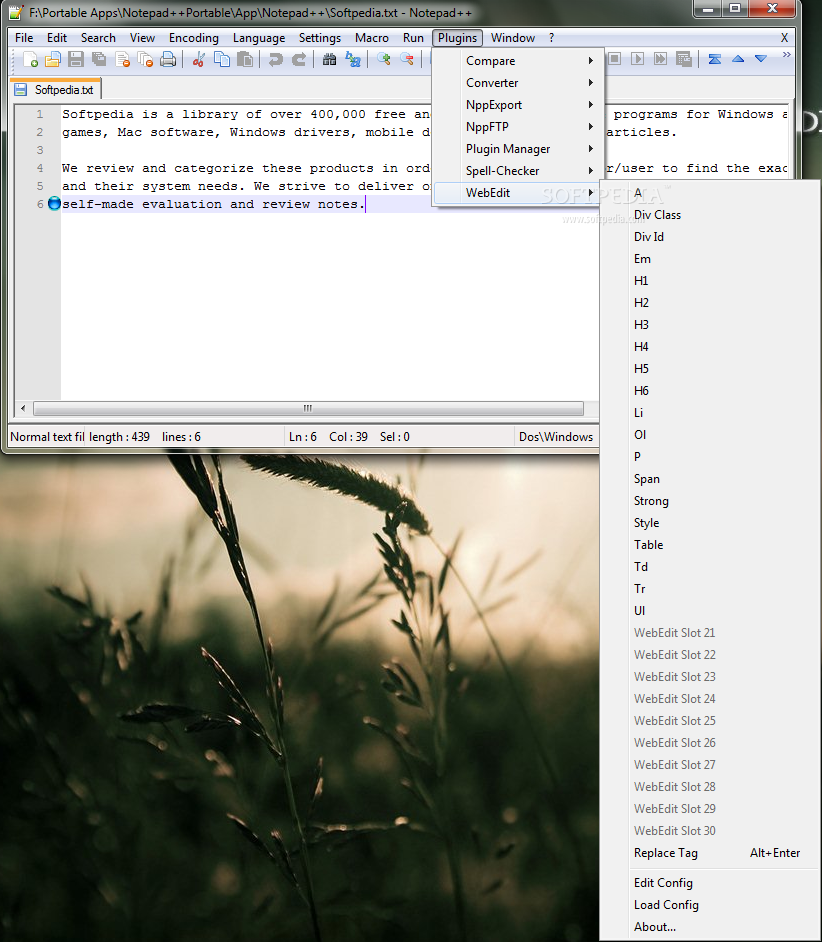Expand the toolbar overflow chevron
The image size is (822, 942).
(787, 55)
